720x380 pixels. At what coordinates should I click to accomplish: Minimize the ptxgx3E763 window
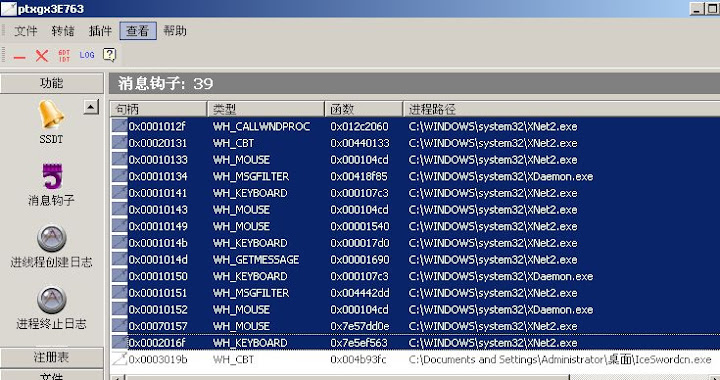coord(697,8)
